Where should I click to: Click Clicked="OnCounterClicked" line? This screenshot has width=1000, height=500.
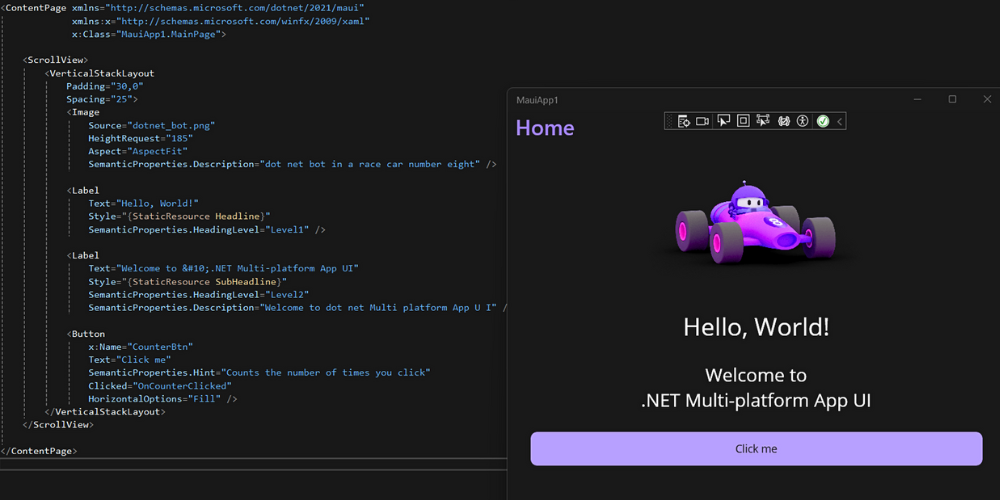click(159, 386)
